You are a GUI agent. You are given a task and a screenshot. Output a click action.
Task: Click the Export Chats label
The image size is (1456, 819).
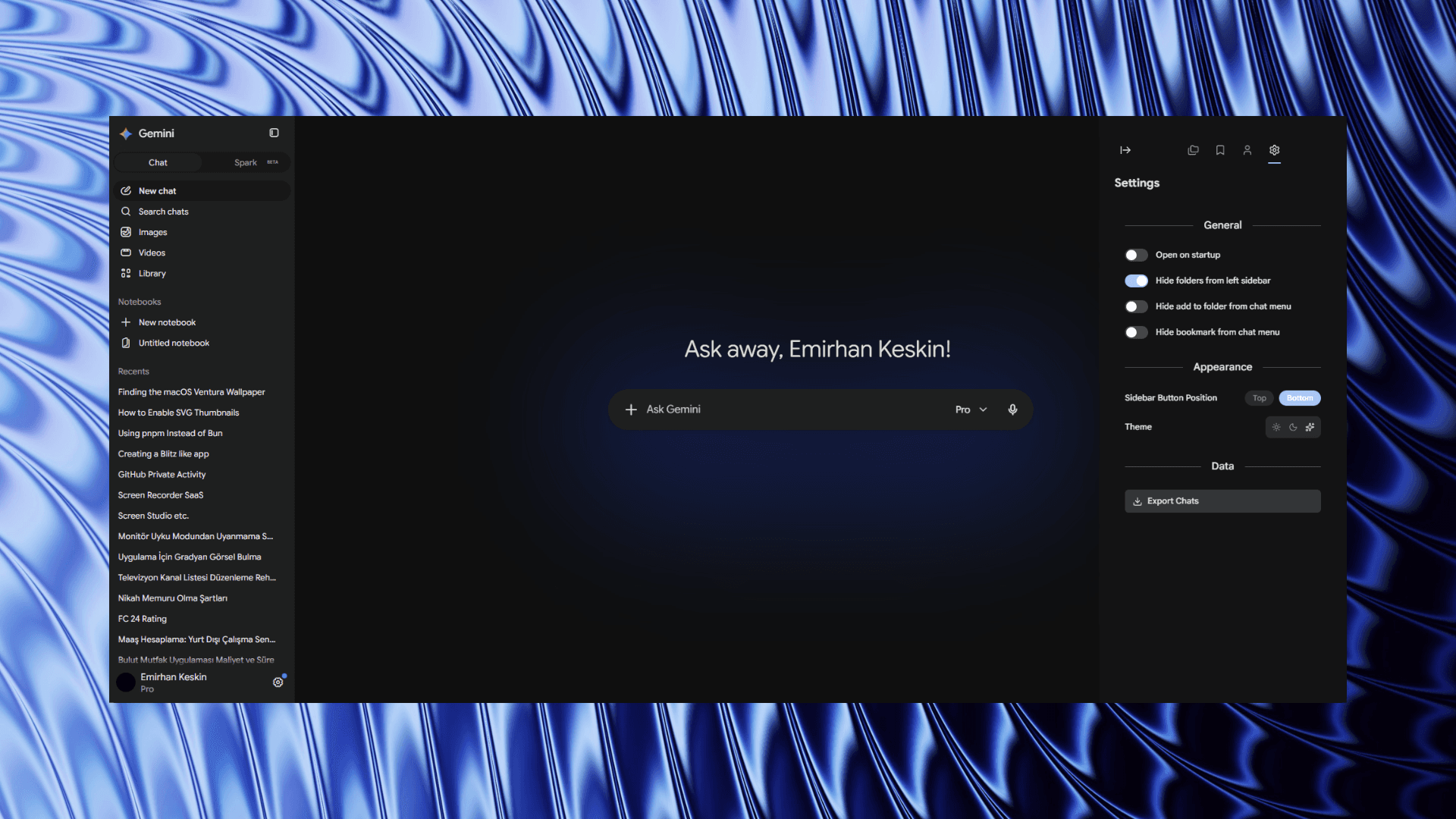(1172, 501)
